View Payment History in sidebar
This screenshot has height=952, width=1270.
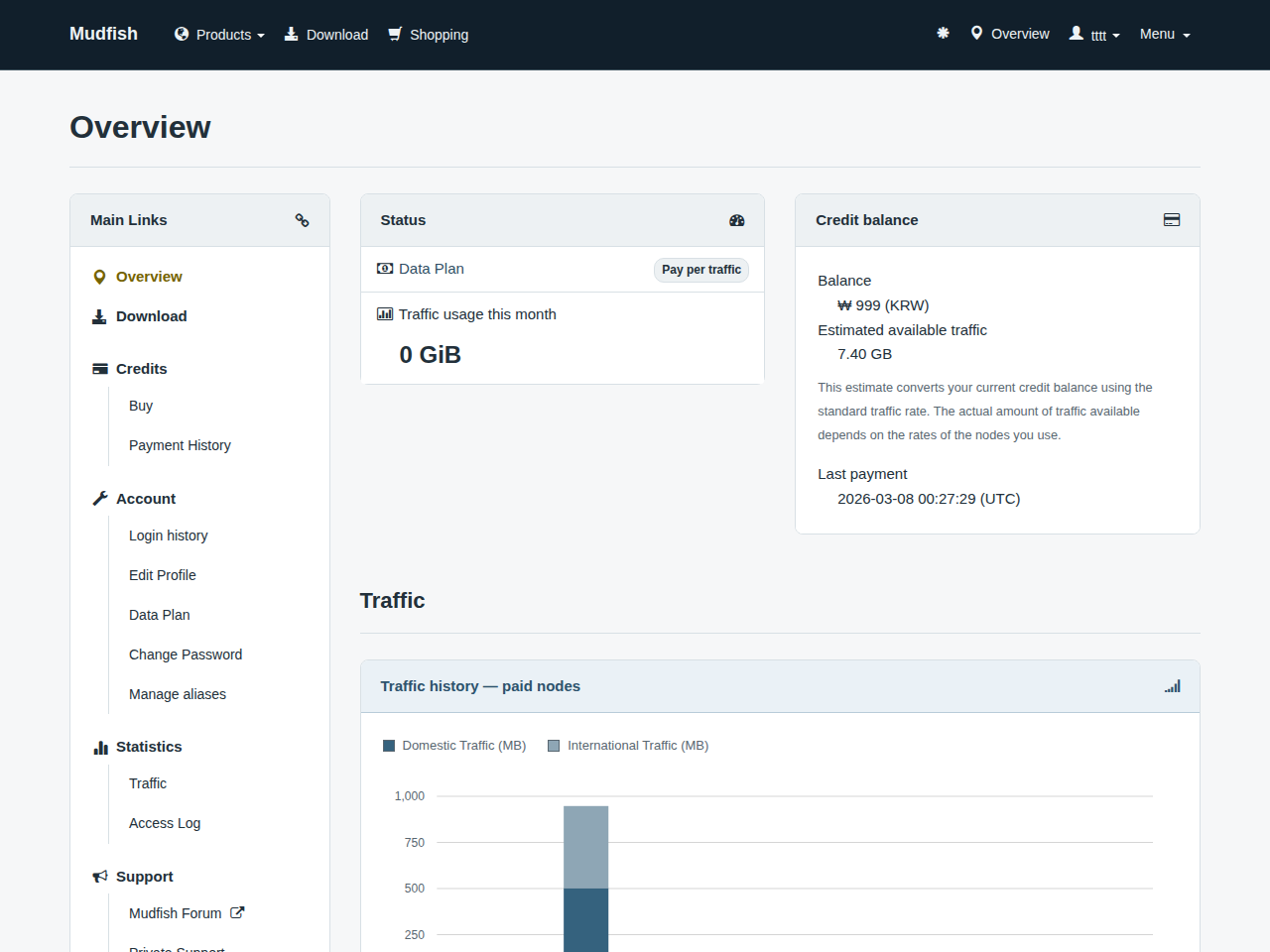point(180,445)
